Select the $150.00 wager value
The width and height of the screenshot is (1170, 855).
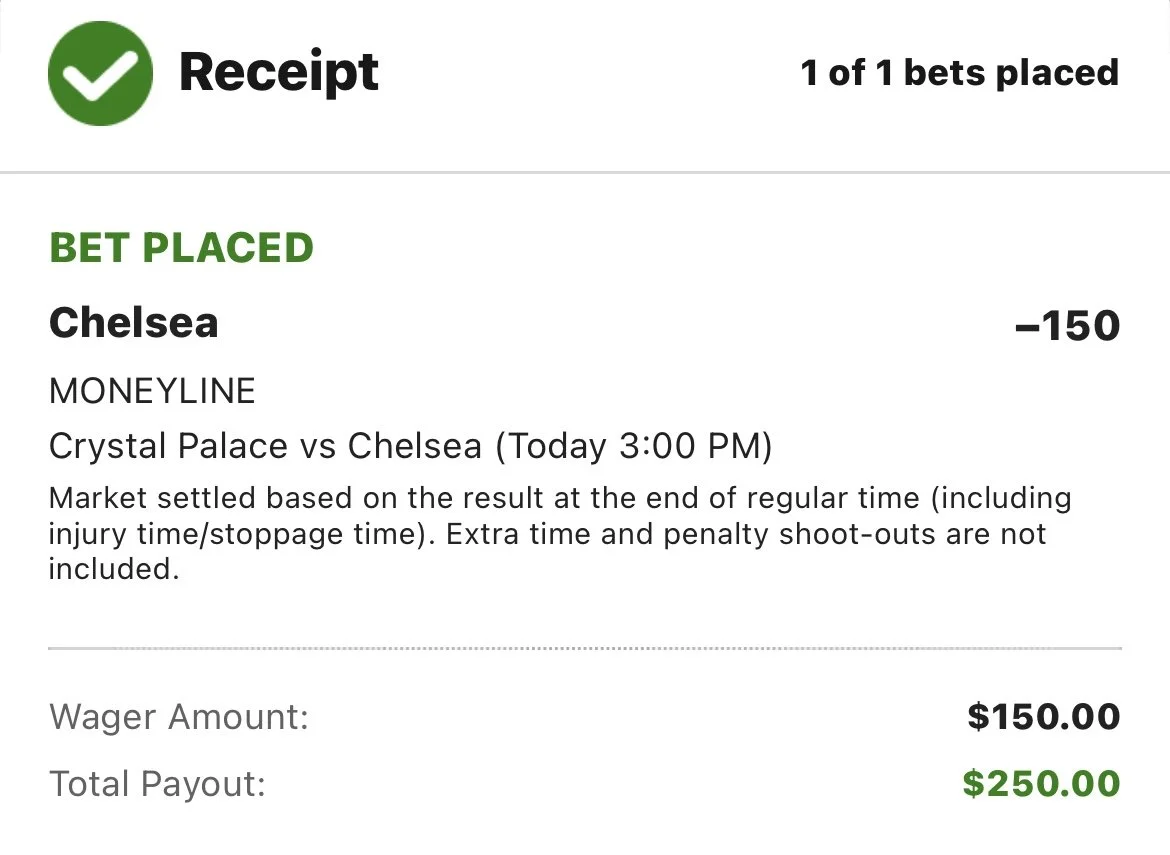coord(1043,716)
